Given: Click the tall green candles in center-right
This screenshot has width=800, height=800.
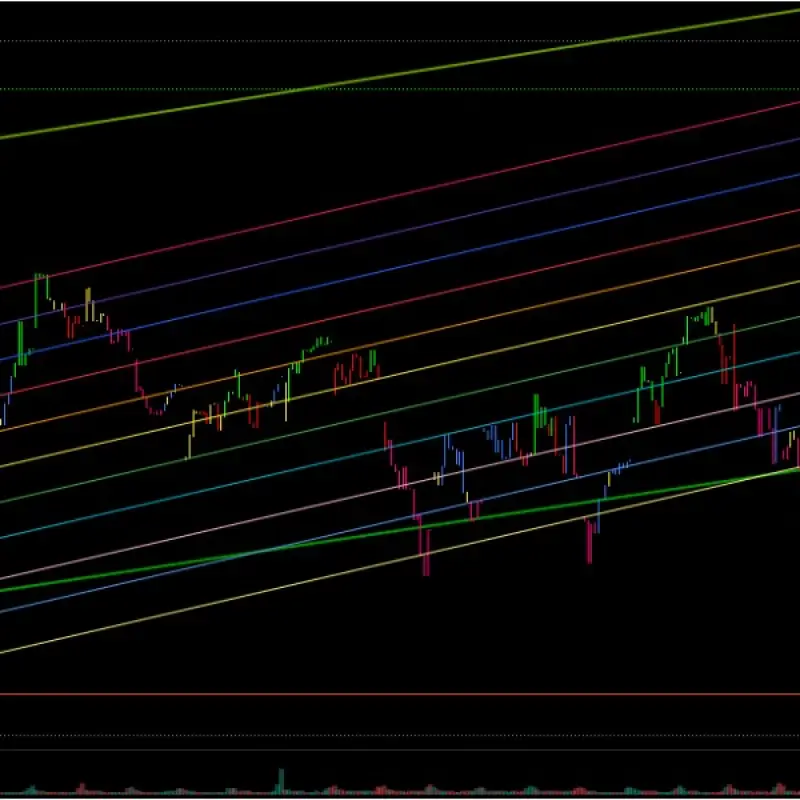Looking at the screenshot, I should click(538, 415).
